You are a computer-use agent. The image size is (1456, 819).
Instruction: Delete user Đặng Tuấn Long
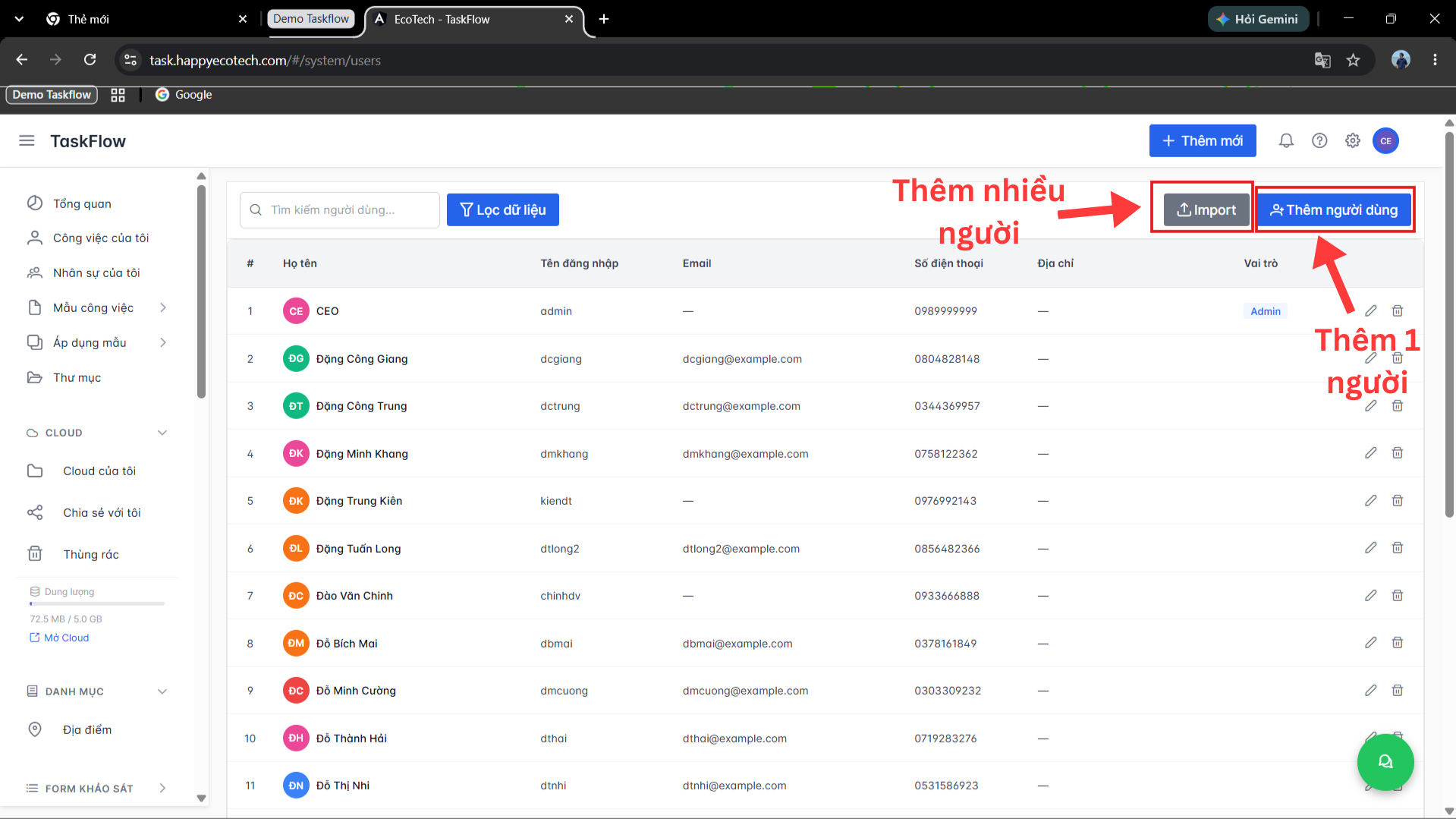coord(1398,548)
